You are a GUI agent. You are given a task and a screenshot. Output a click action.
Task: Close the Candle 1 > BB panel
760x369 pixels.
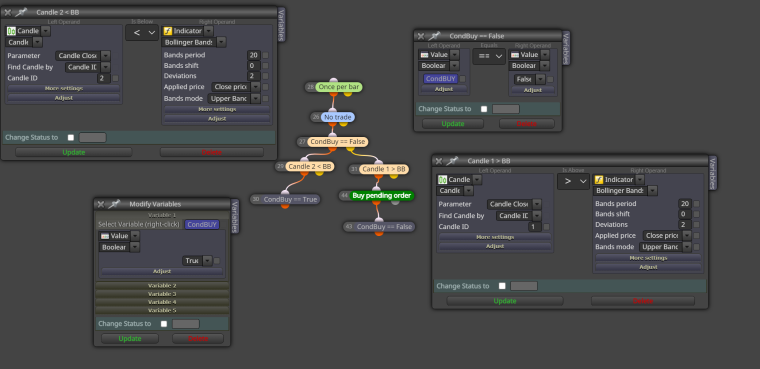coord(439,161)
